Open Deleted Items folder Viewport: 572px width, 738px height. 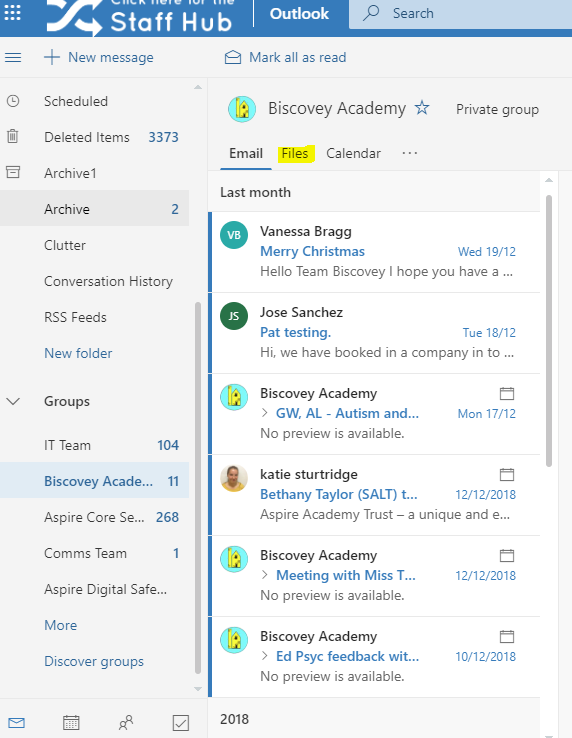[x=94, y=137]
